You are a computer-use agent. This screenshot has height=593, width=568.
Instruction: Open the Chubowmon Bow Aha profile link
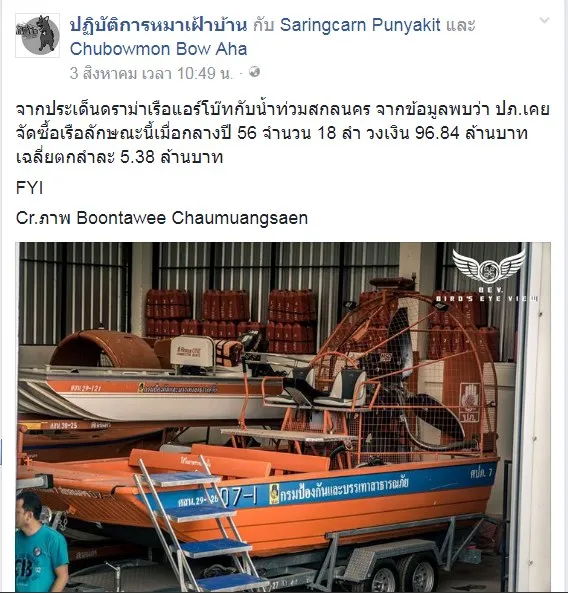(158, 49)
